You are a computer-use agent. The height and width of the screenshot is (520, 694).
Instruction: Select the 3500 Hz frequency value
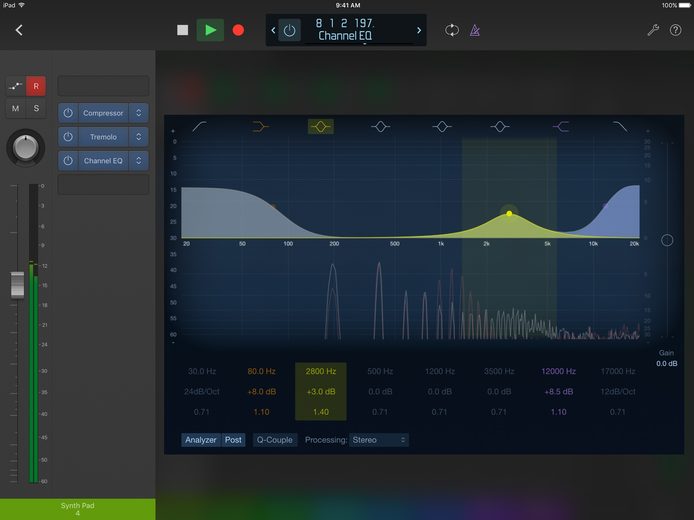click(x=499, y=371)
